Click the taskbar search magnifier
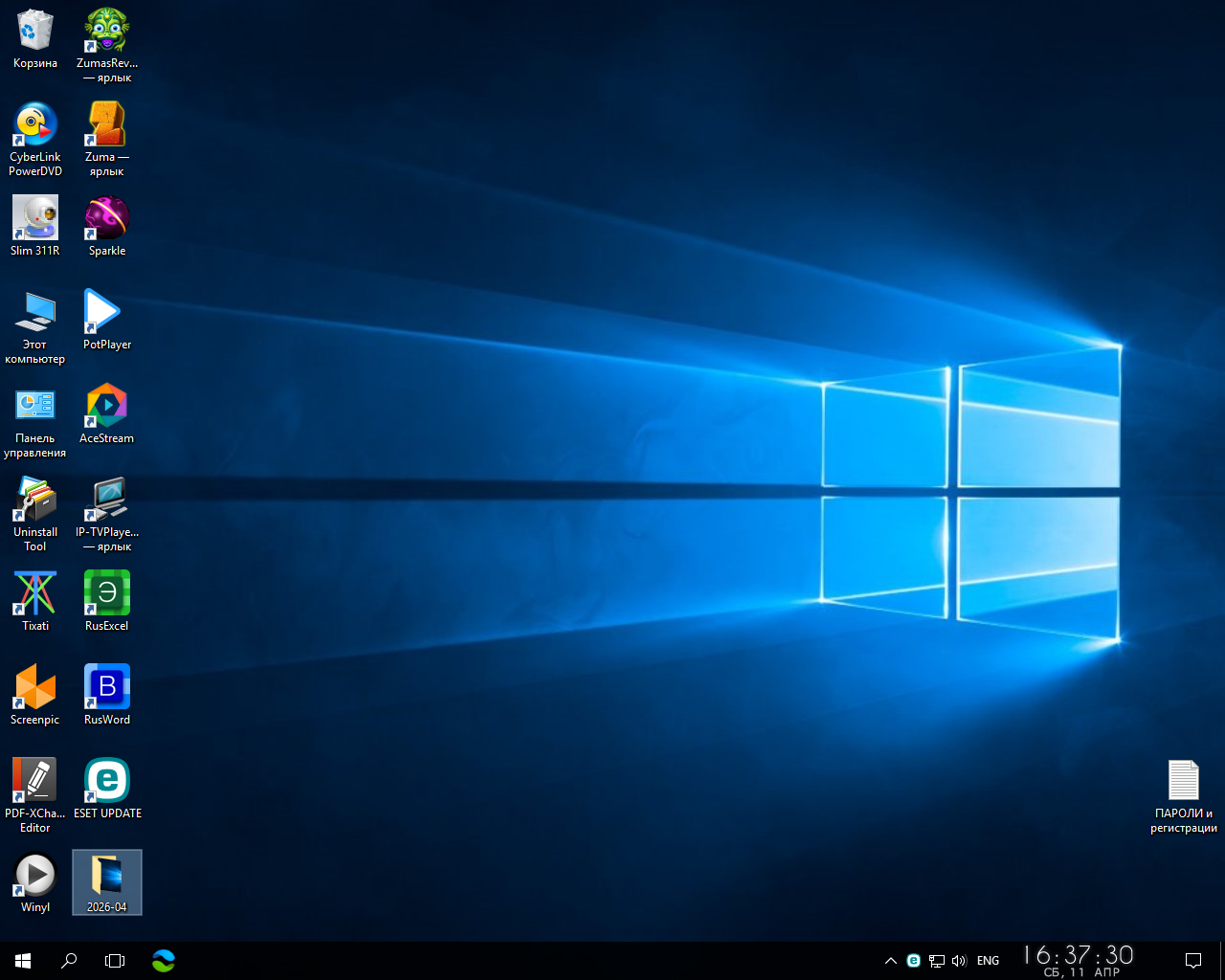 [69, 960]
